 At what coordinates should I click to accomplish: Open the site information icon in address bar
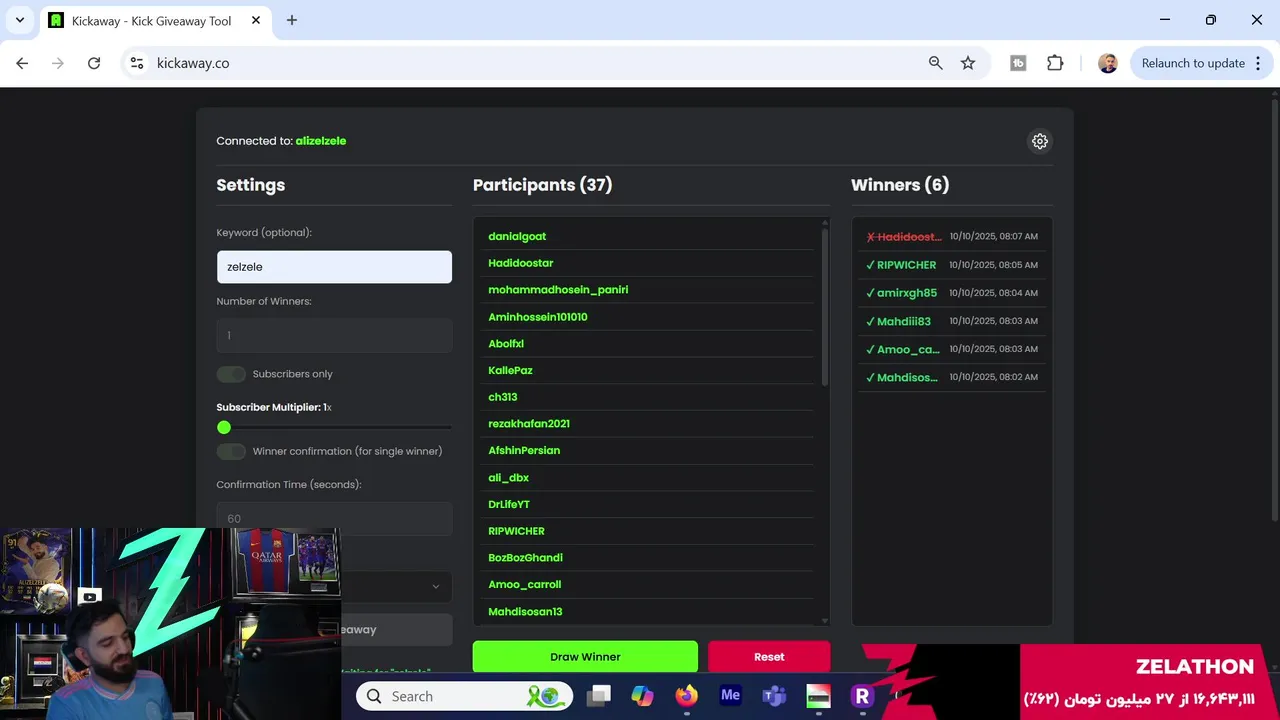[137, 63]
